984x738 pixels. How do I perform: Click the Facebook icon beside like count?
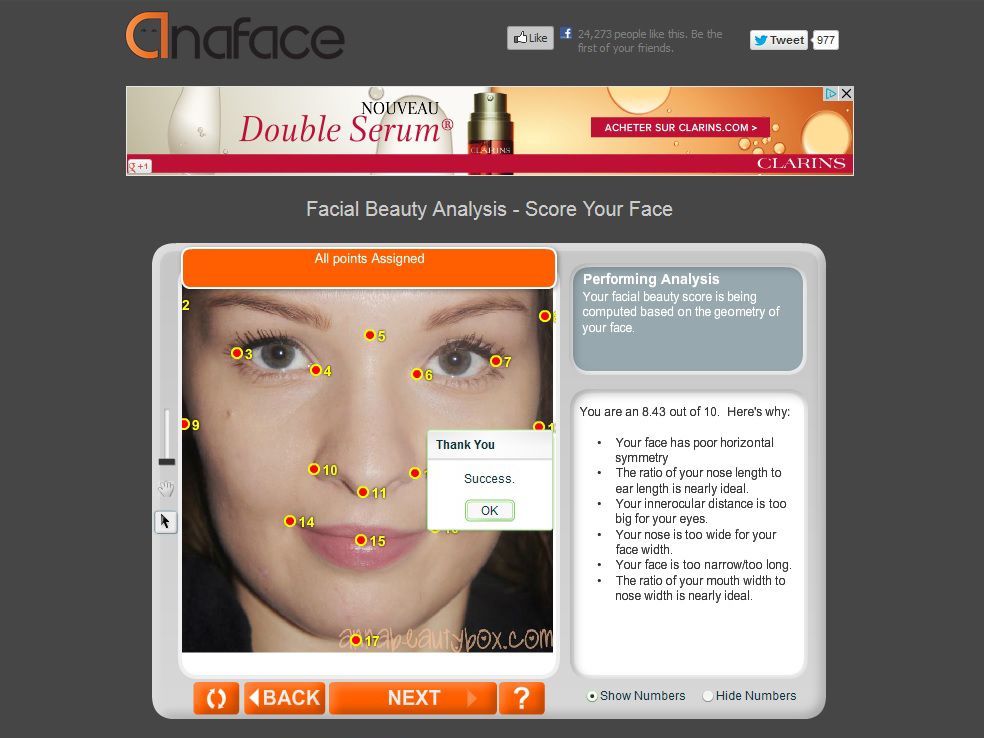point(566,33)
